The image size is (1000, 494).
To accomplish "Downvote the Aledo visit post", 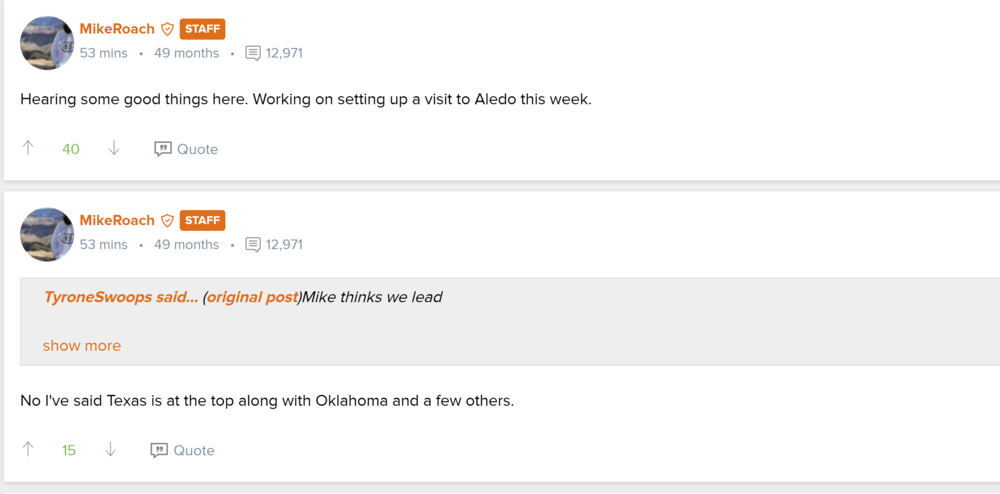I will click(x=114, y=149).
